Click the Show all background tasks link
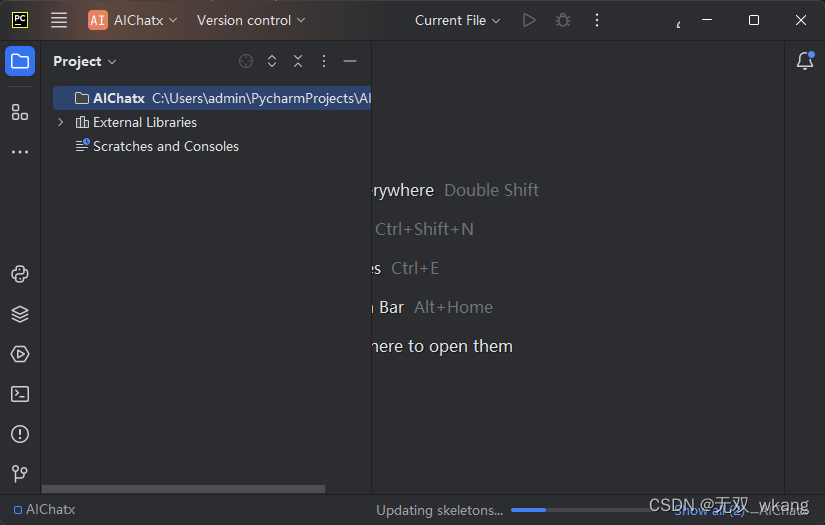This screenshot has height=525, width=825. click(x=709, y=511)
